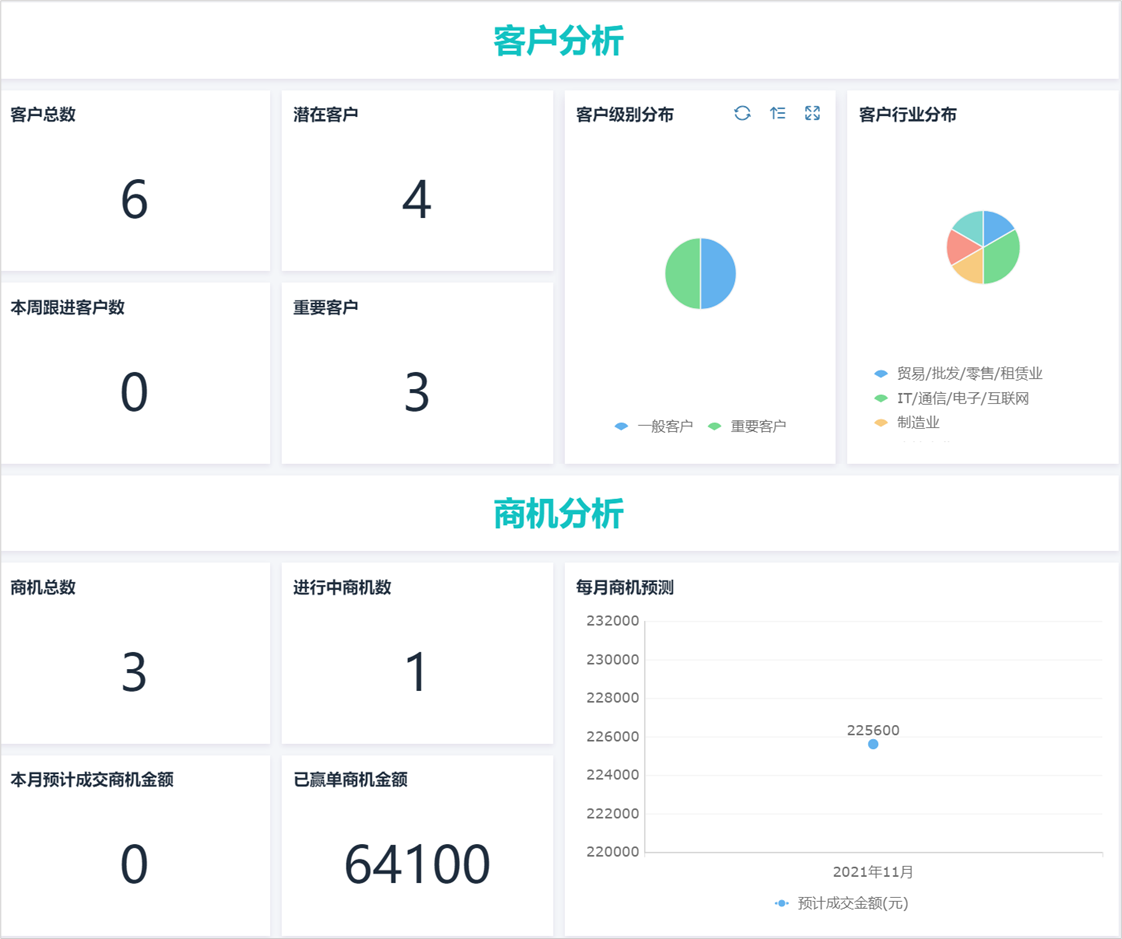Select the blue slice of the 客户级别分布 pie
Screen dimensions: 1122x939
[x=718, y=271]
